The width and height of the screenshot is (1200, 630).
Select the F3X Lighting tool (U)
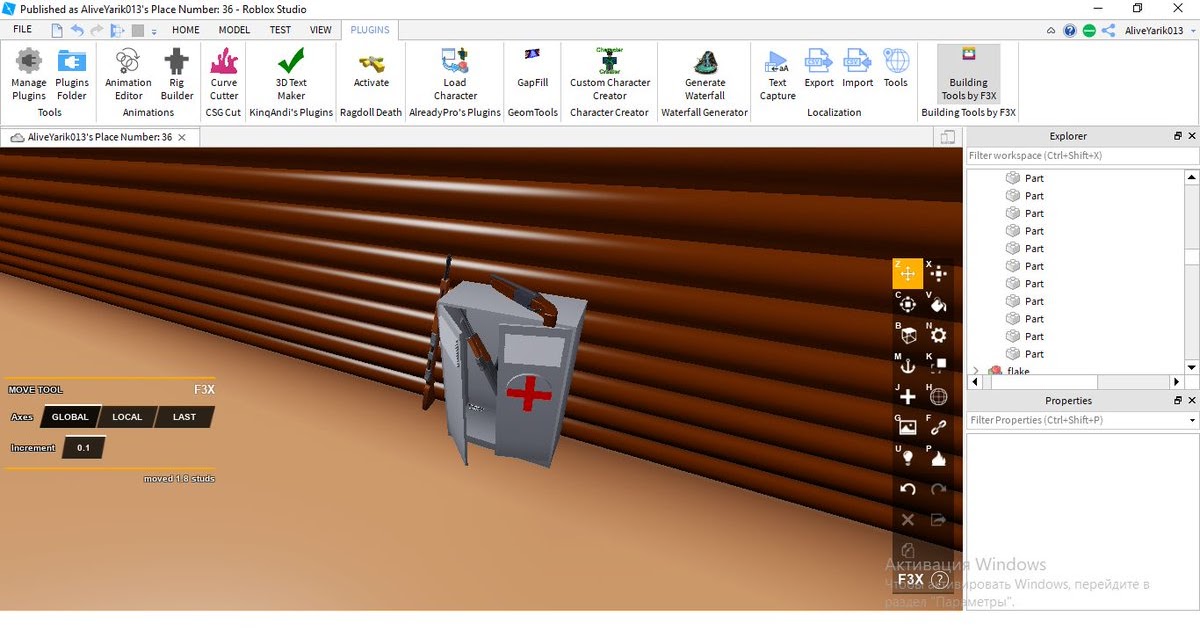pos(908,458)
